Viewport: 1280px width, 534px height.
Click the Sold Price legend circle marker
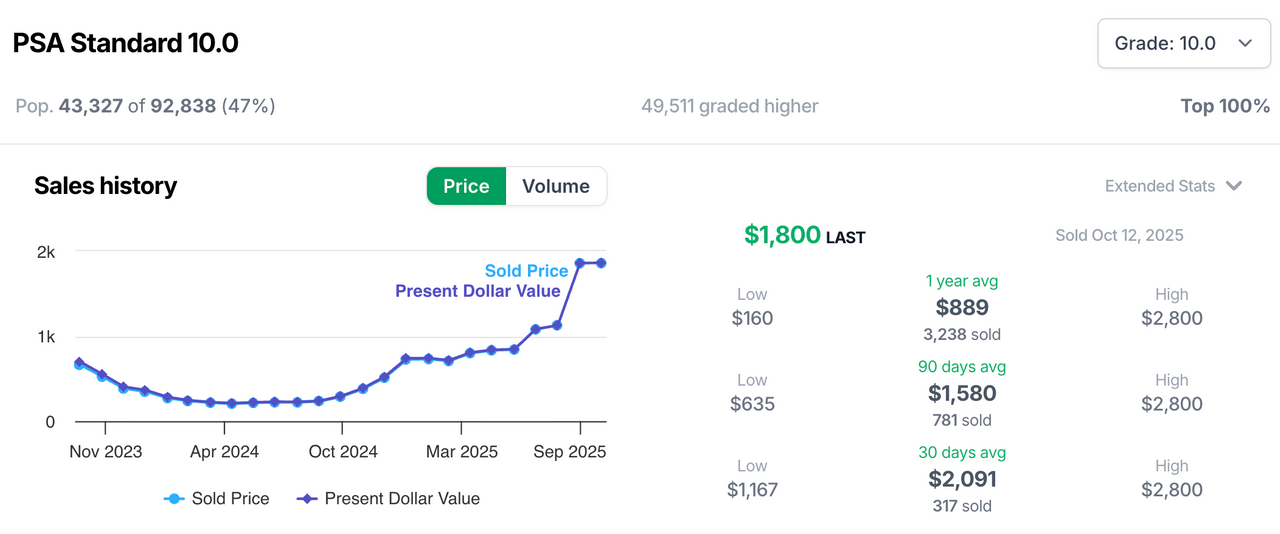point(175,498)
